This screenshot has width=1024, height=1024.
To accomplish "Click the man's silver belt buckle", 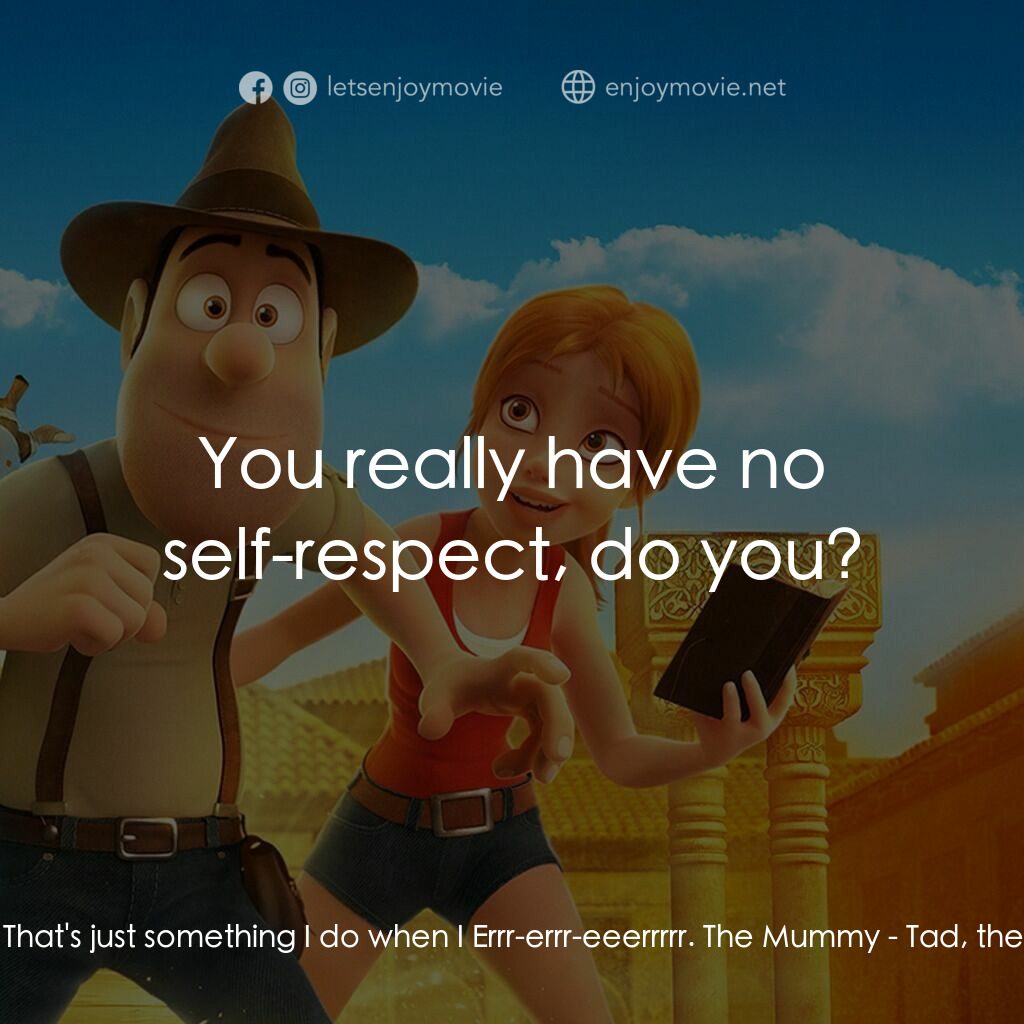I will (147, 837).
